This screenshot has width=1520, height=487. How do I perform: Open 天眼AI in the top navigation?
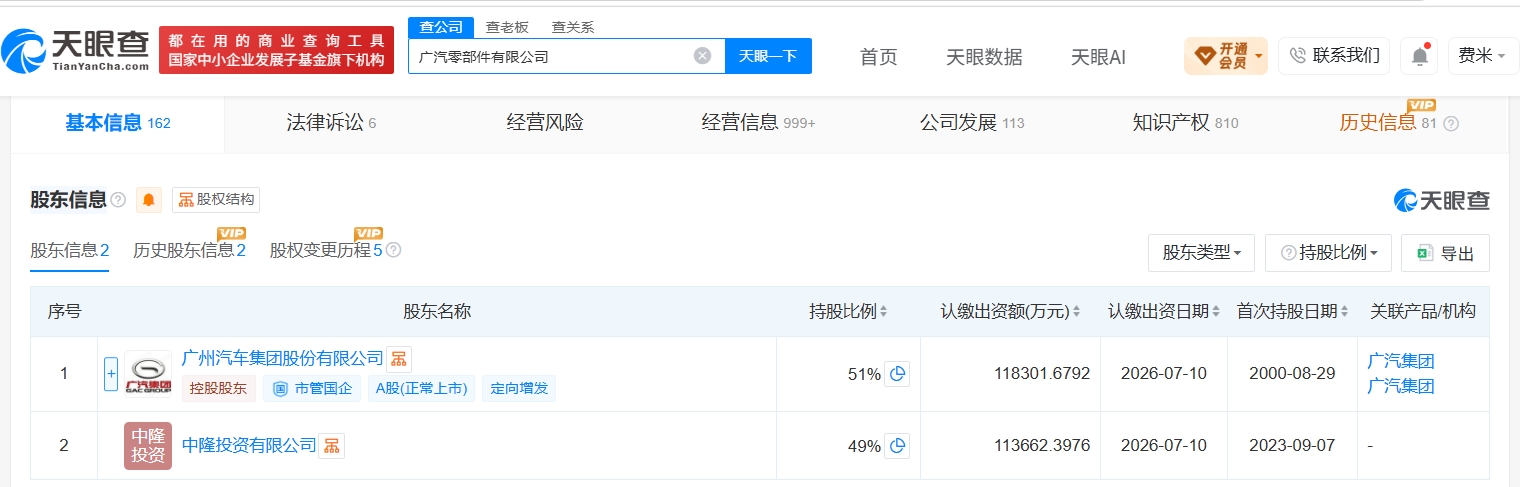[x=1098, y=57]
